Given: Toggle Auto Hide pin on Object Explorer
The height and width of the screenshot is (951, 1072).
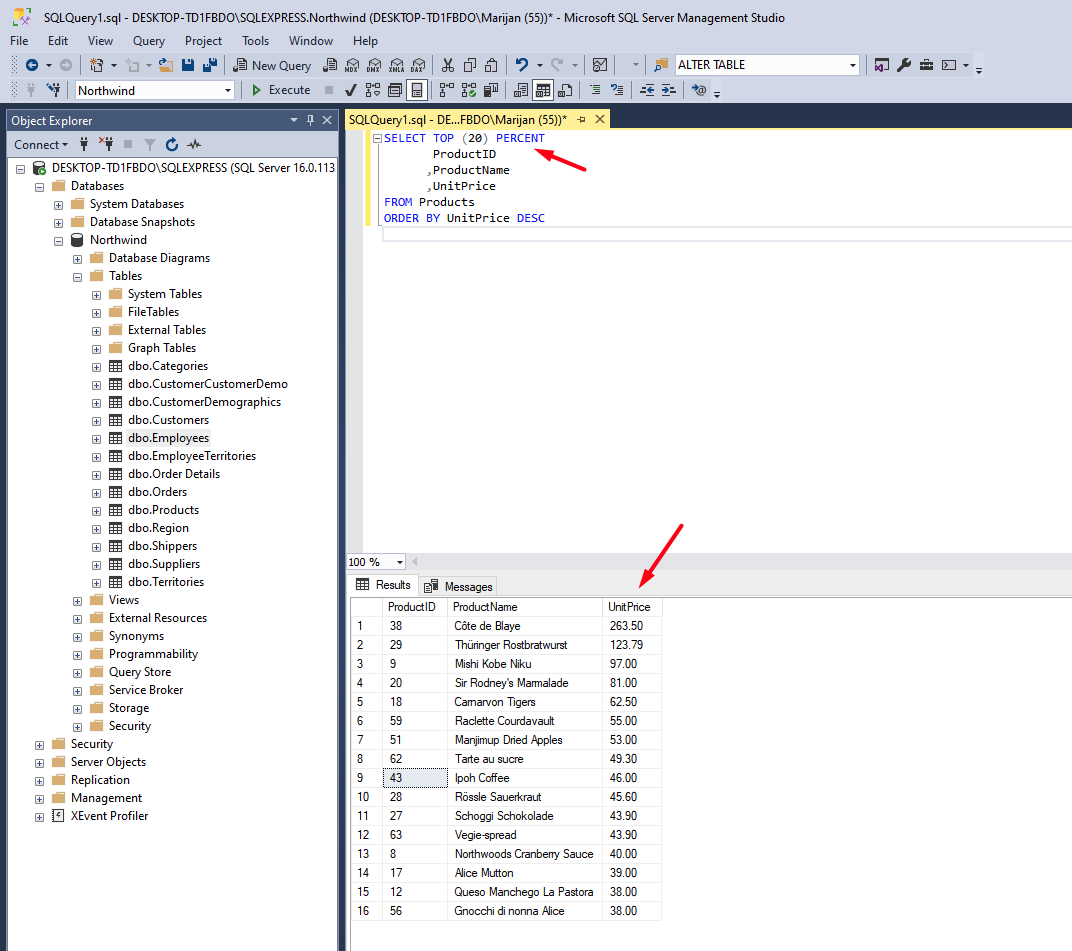Looking at the screenshot, I should (x=310, y=120).
